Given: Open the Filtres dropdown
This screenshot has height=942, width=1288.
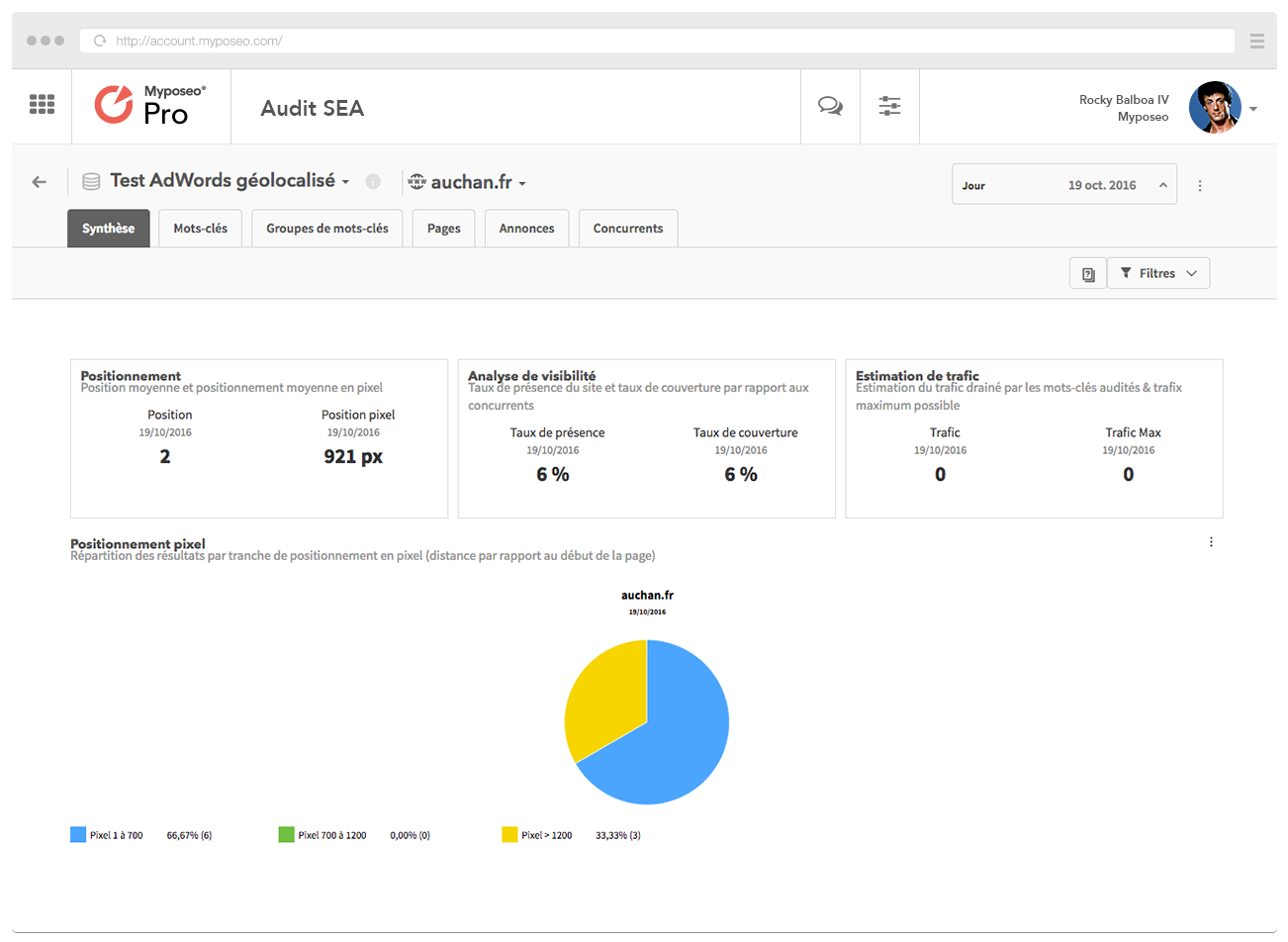Looking at the screenshot, I should click(x=1158, y=273).
